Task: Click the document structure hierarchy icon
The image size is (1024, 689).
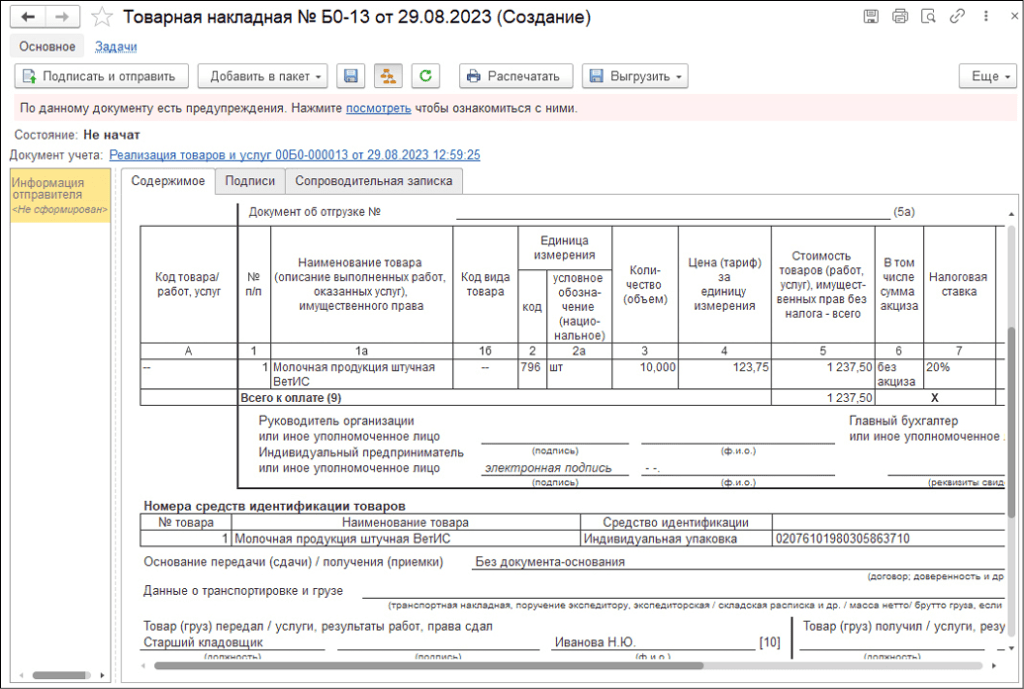Action: point(387,76)
